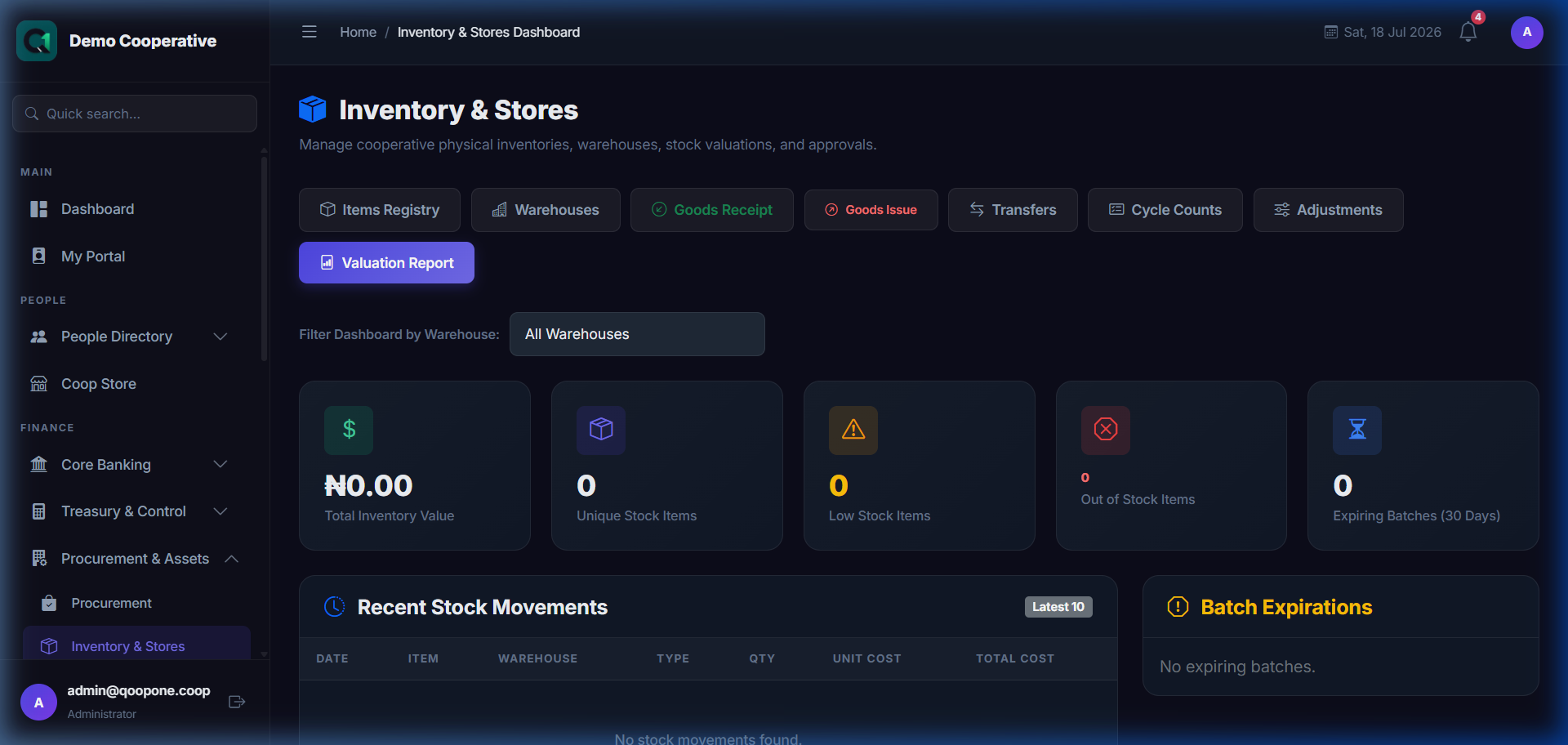Click the warning triangle on Low Stock Items card

coord(853,430)
